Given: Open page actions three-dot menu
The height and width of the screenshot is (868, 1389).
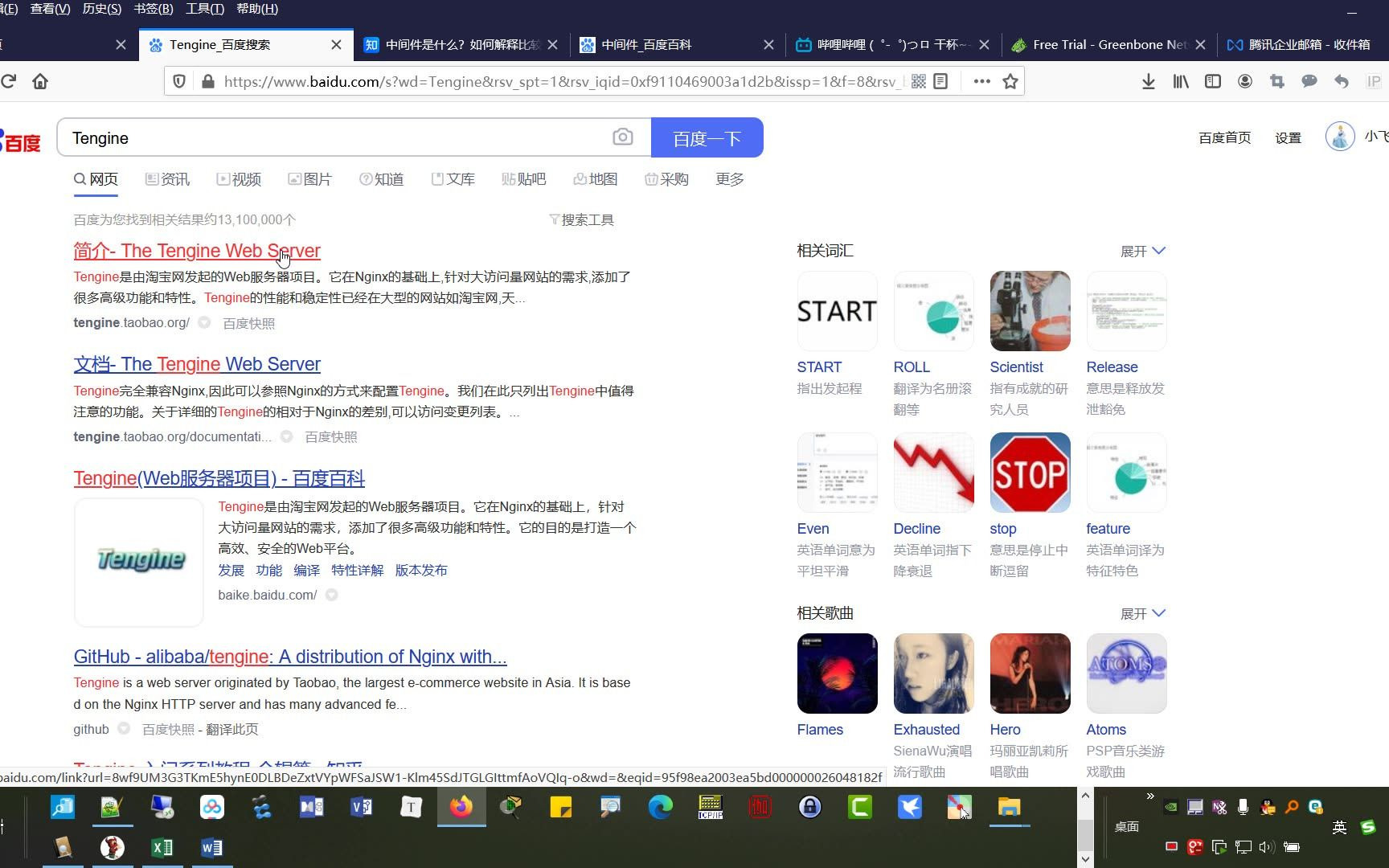Looking at the screenshot, I should click(x=981, y=81).
